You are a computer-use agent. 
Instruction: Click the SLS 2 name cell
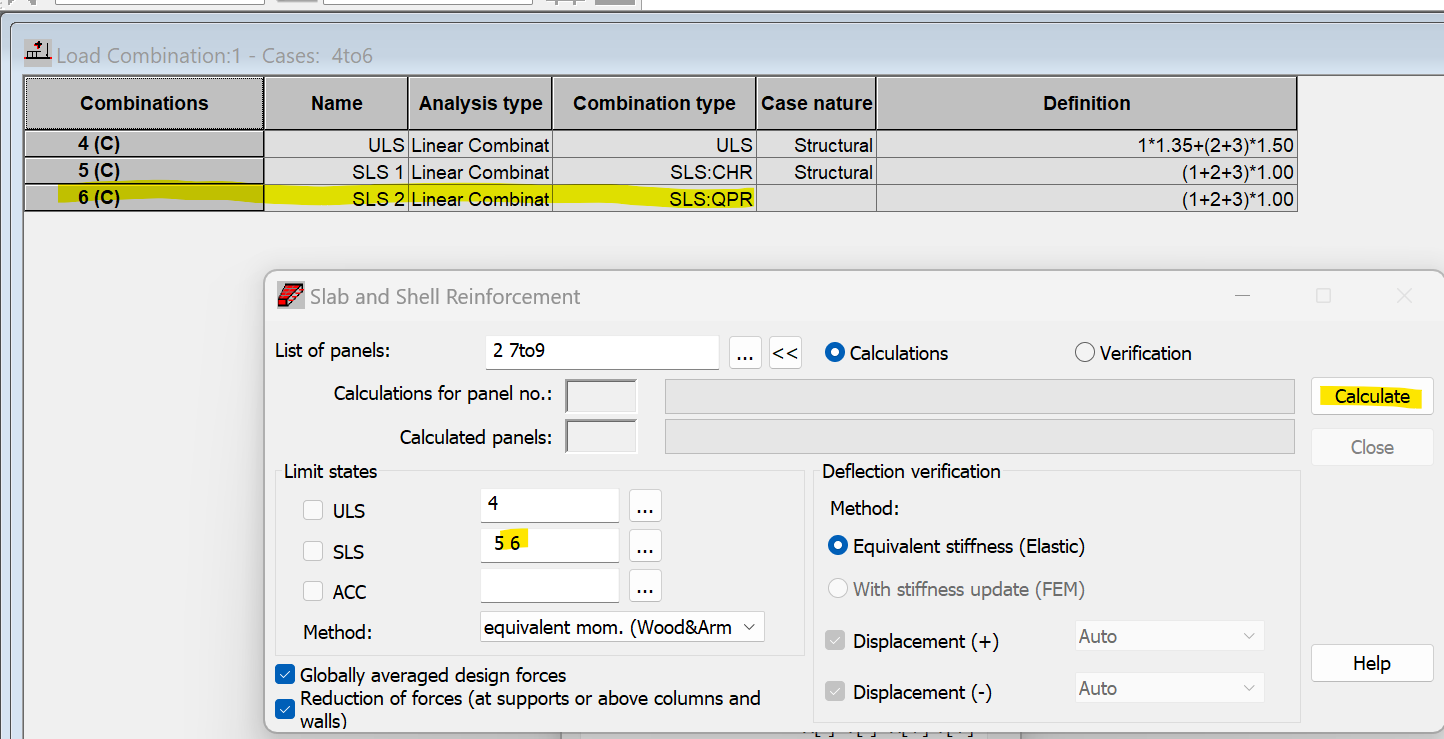click(336, 199)
